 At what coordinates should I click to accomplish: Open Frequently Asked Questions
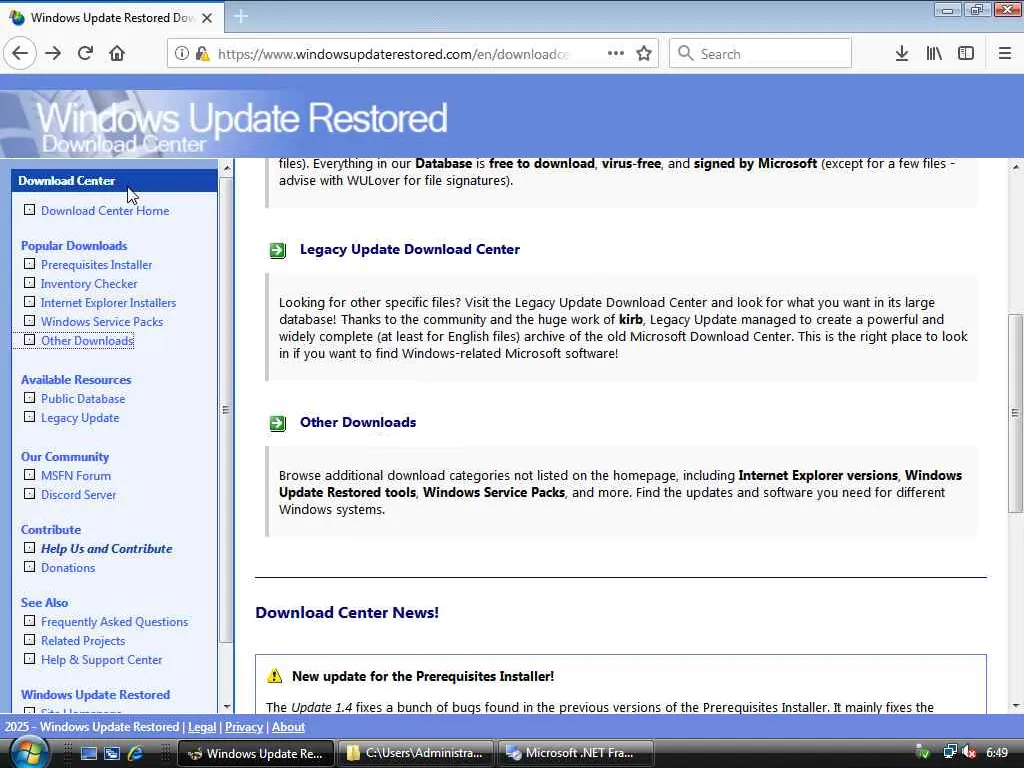[x=114, y=622]
